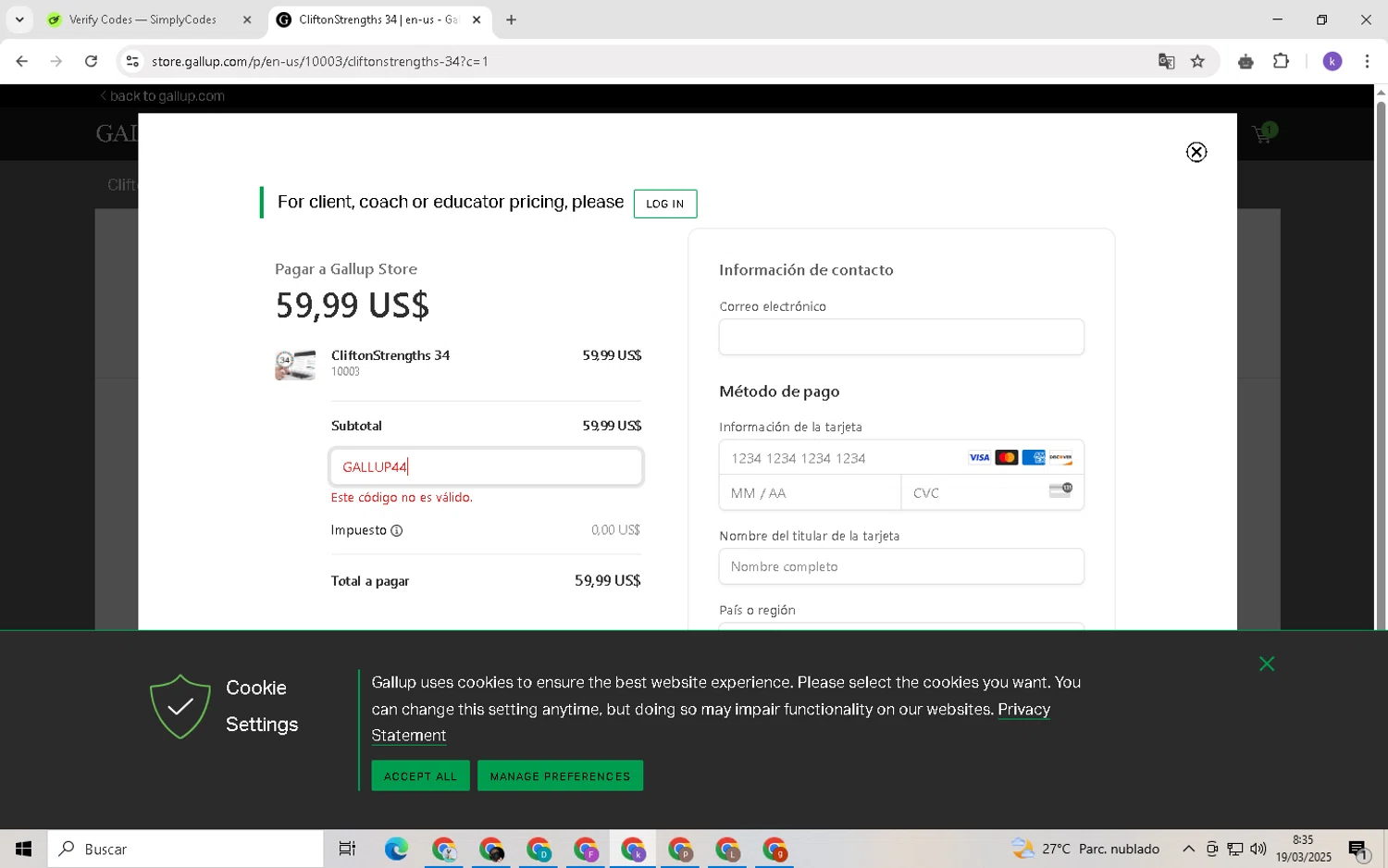Open the network icon in the system tray
Viewport: 1388px width, 868px height.
point(1234,849)
